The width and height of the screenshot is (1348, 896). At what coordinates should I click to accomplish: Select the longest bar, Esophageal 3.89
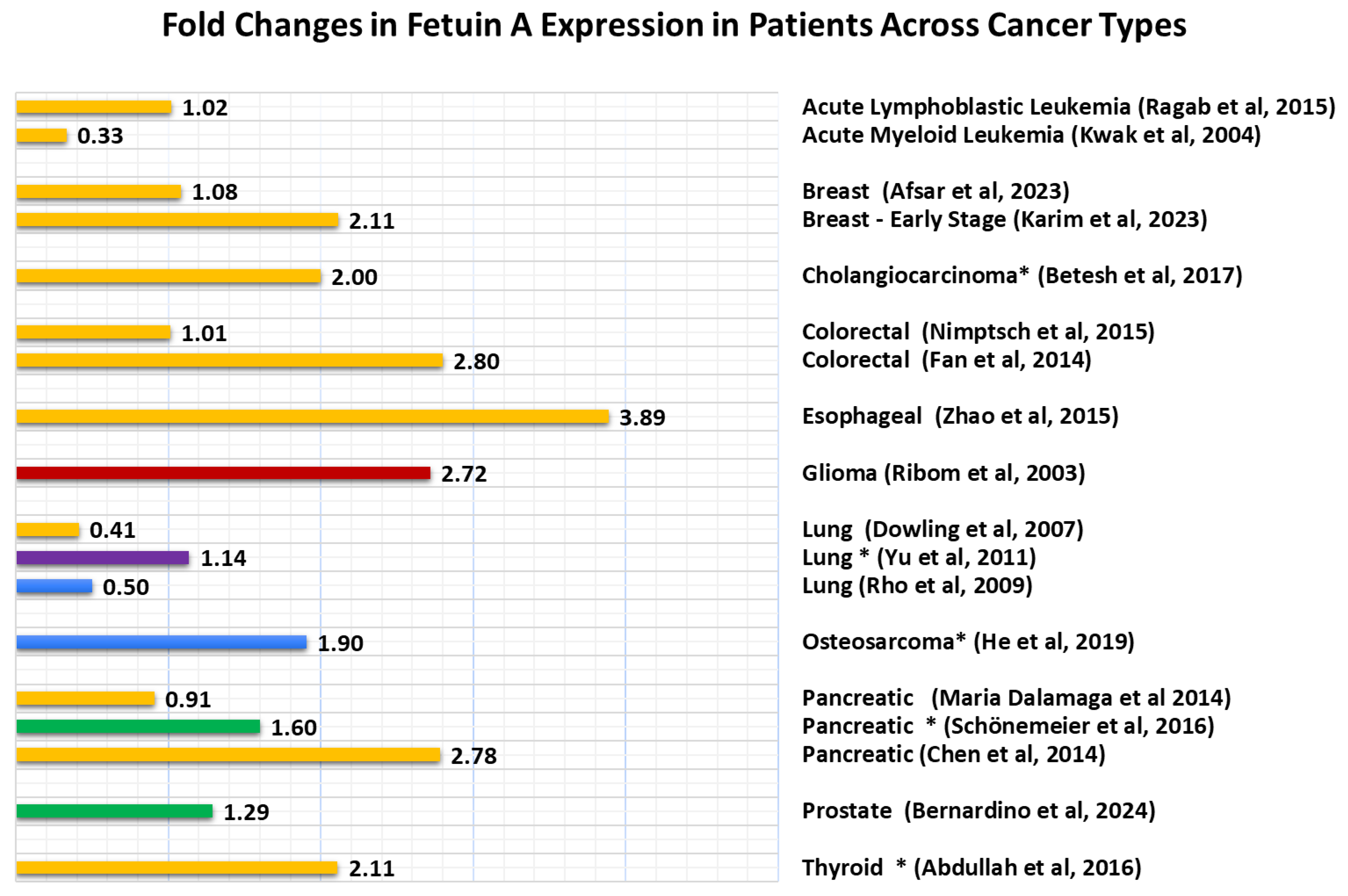312,417
